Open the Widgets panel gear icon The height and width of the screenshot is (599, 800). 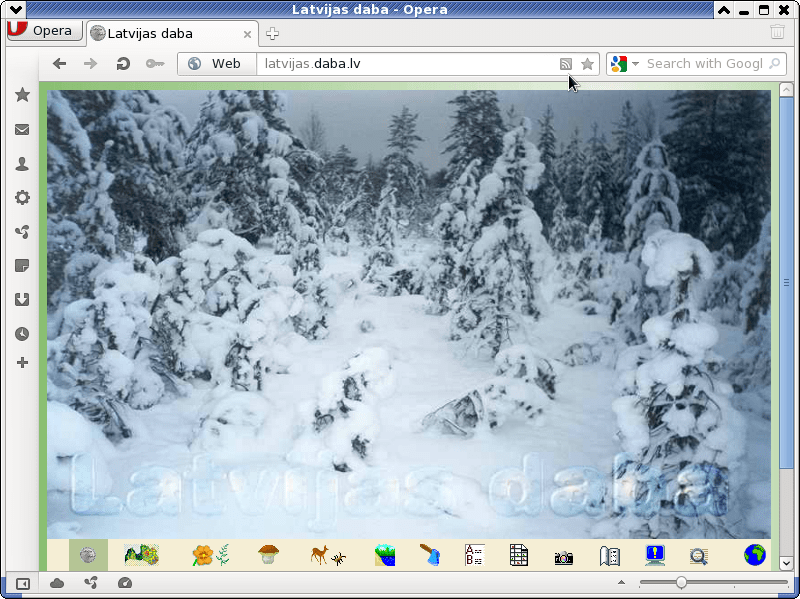click(22, 197)
